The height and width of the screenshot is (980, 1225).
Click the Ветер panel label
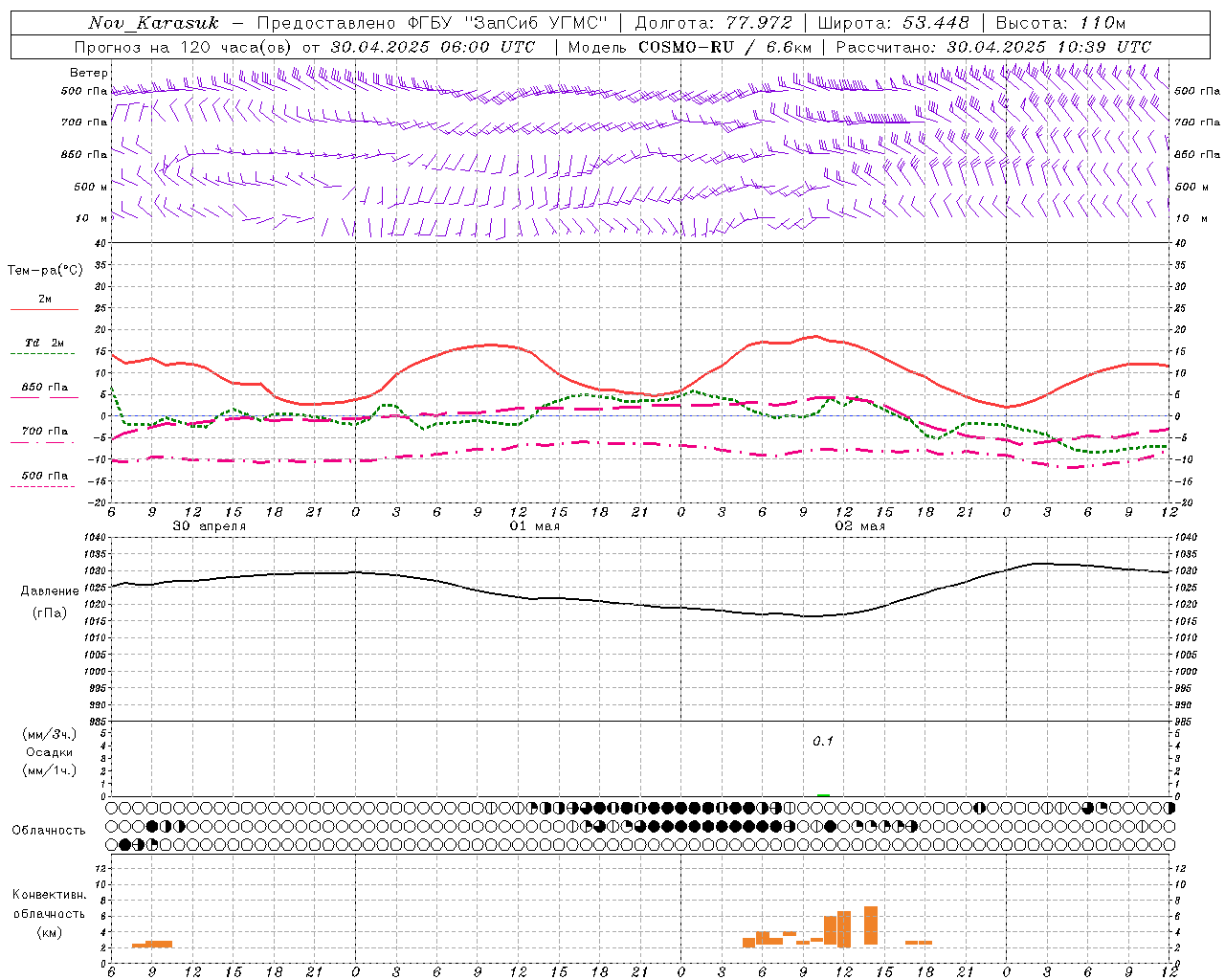pyautogui.click(x=89, y=73)
